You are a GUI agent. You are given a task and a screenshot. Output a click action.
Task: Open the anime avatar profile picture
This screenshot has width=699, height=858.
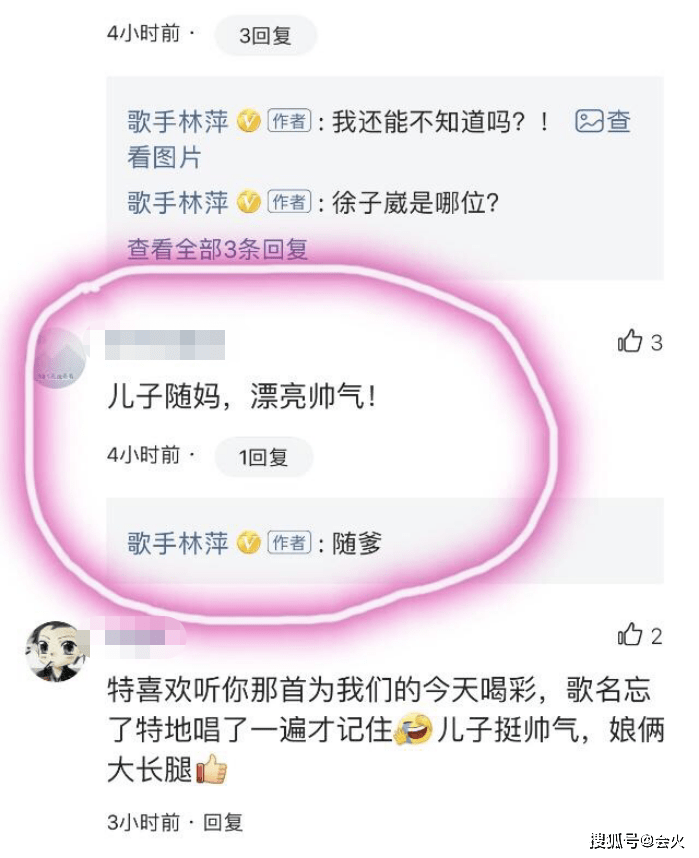point(56,651)
